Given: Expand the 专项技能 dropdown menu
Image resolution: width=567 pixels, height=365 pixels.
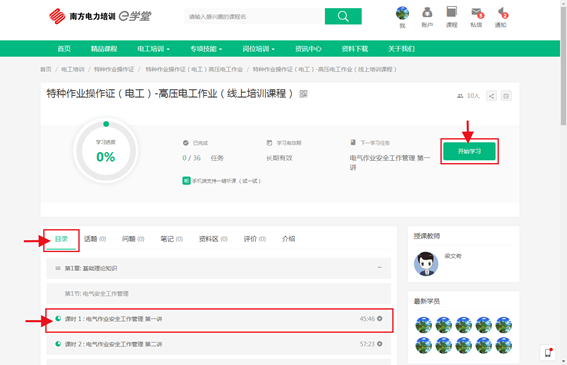Looking at the screenshot, I should tap(206, 49).
